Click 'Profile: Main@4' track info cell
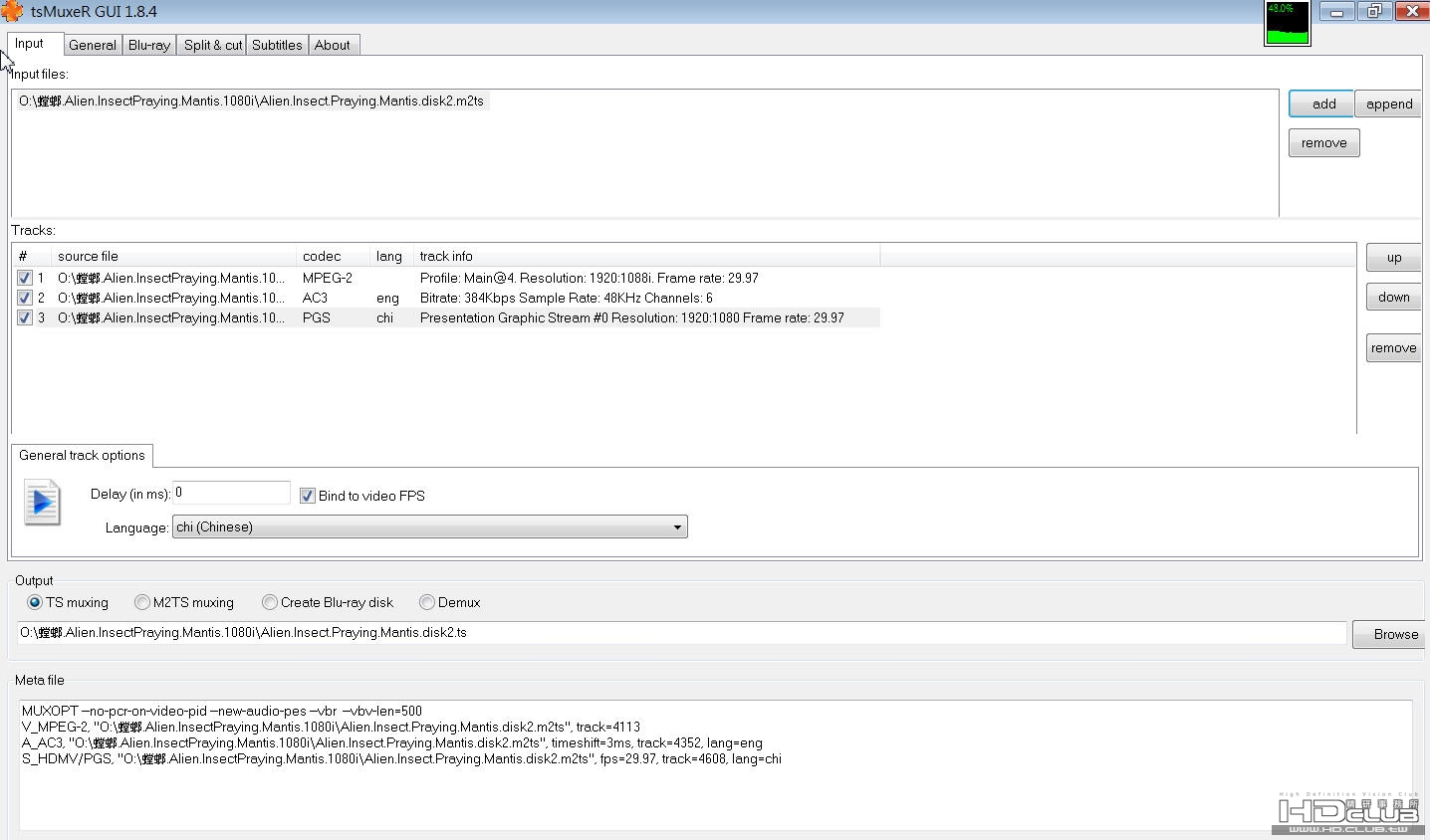 click(x=590, y=278)
